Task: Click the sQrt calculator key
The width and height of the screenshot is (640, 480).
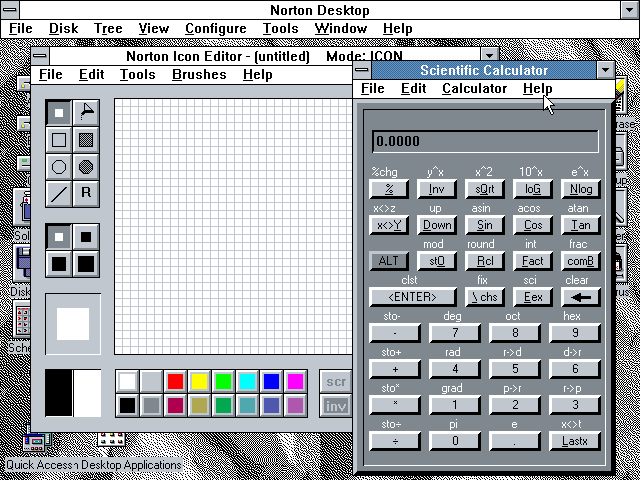Action: click(x=484, y=189)
